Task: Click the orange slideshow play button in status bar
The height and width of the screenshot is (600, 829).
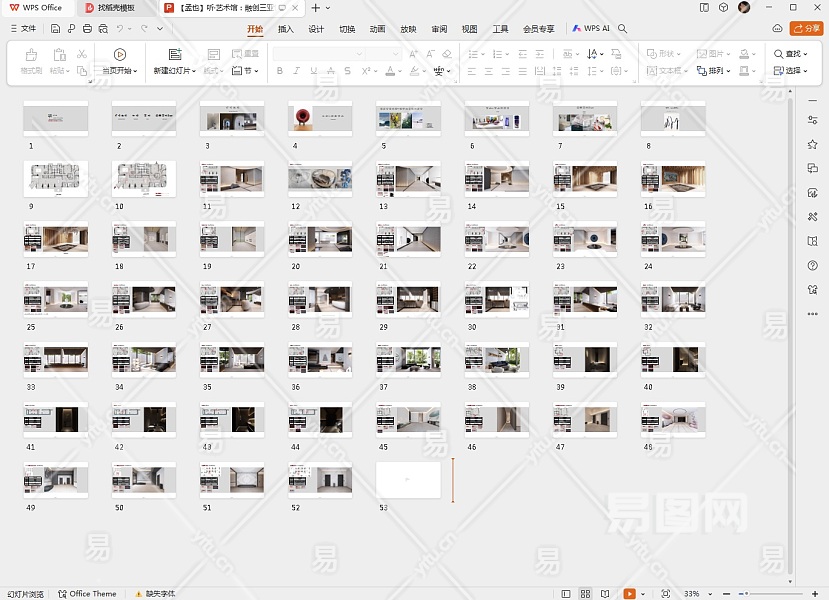Action: pyautogui.click(x=629, y=593)
